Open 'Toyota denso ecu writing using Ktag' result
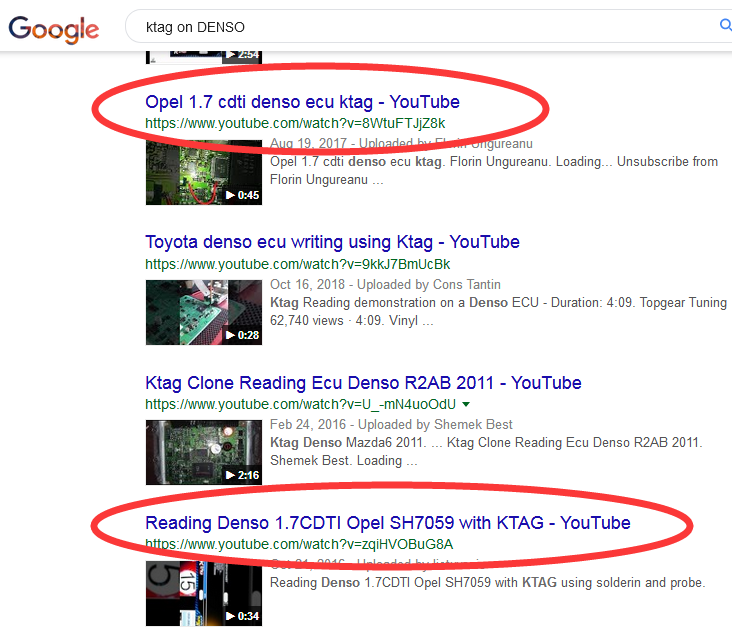Screen dimensions: 732x640 (332, 242)
